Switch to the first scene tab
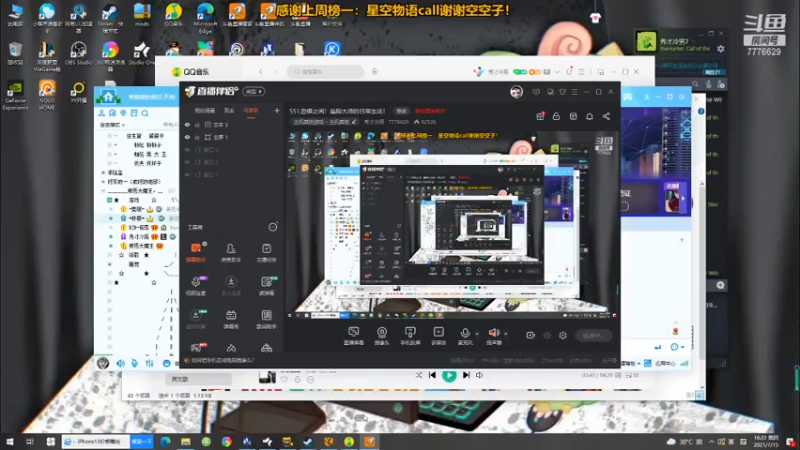Screen dimensions: 800x450 coord(205,110)
